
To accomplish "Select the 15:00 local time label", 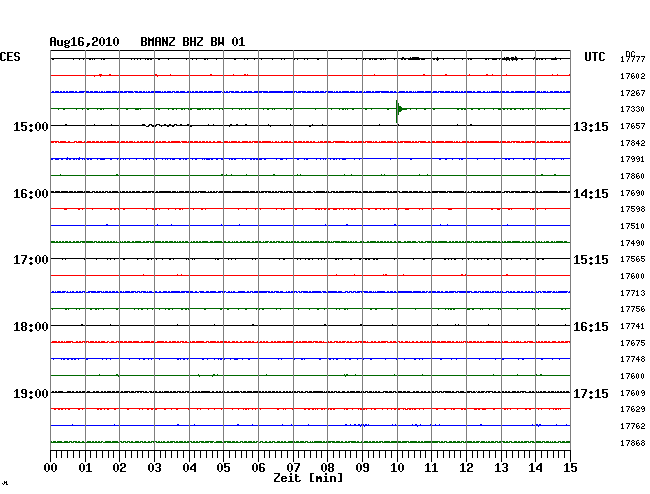I will pos(31,126).
